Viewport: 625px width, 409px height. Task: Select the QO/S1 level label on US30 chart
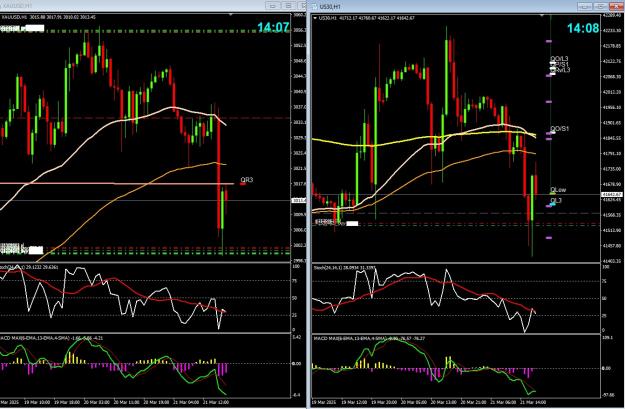pyautogui.click(x=560, y=129)
